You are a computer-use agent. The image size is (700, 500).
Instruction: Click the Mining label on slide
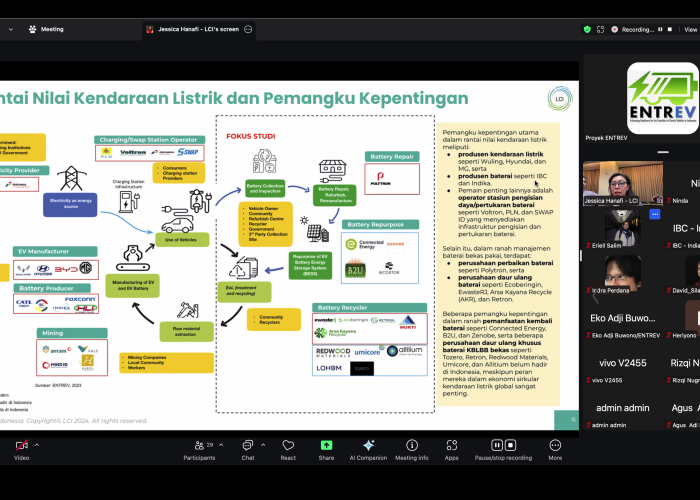[x=72, y=333]
